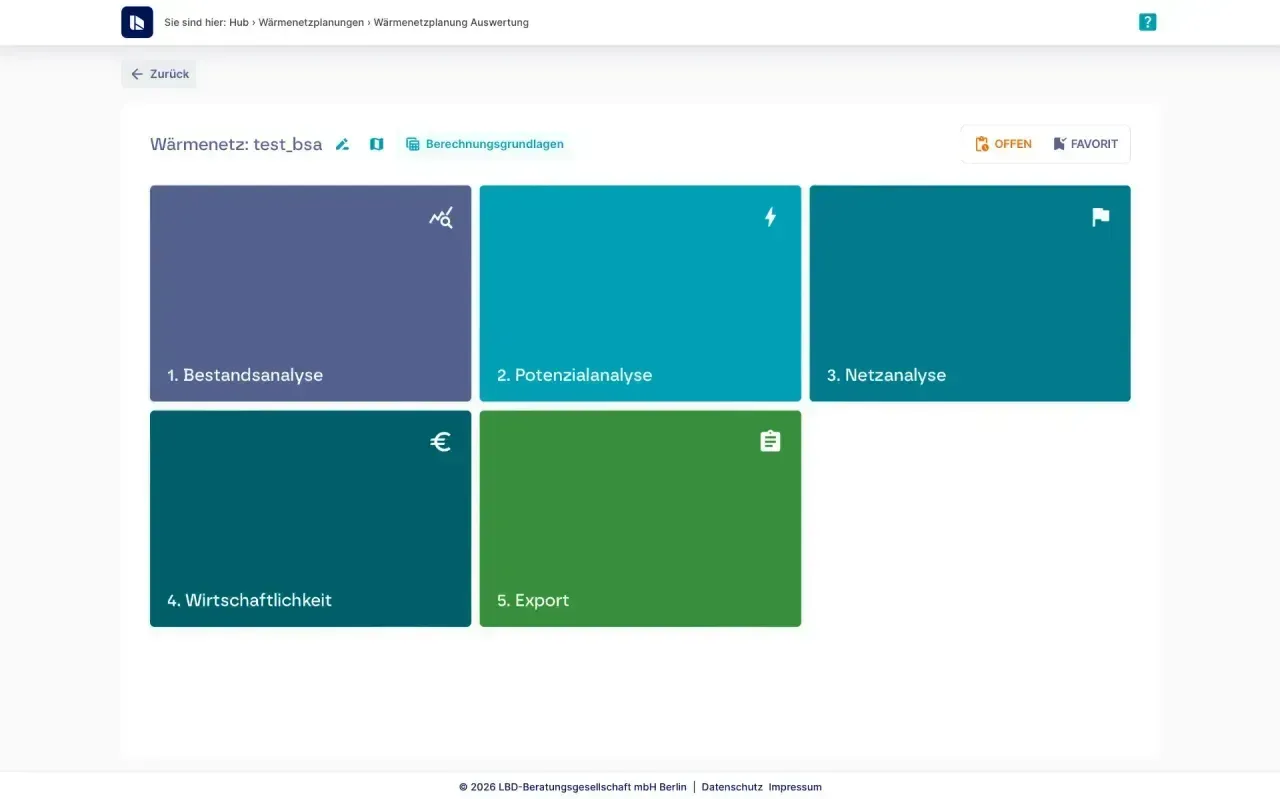The image size is (1280, 799).
Task: Open the map icon beside Wärmenetz title
Action: (x=376, y=144)
